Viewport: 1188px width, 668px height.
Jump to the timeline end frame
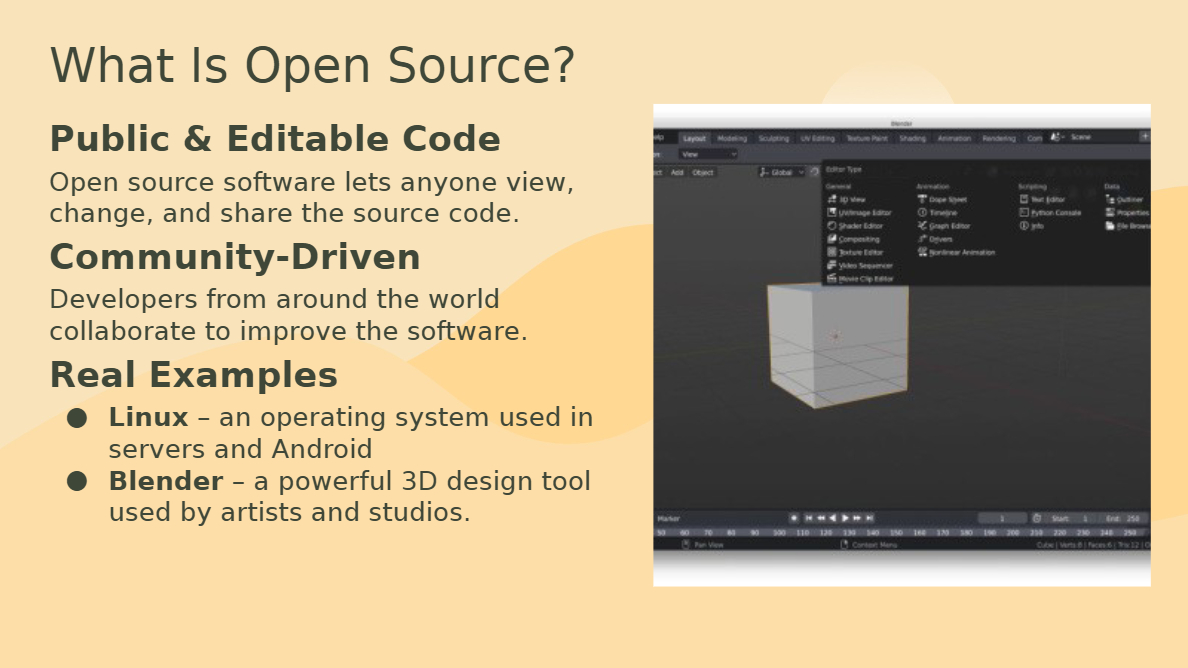coord(869,518)
